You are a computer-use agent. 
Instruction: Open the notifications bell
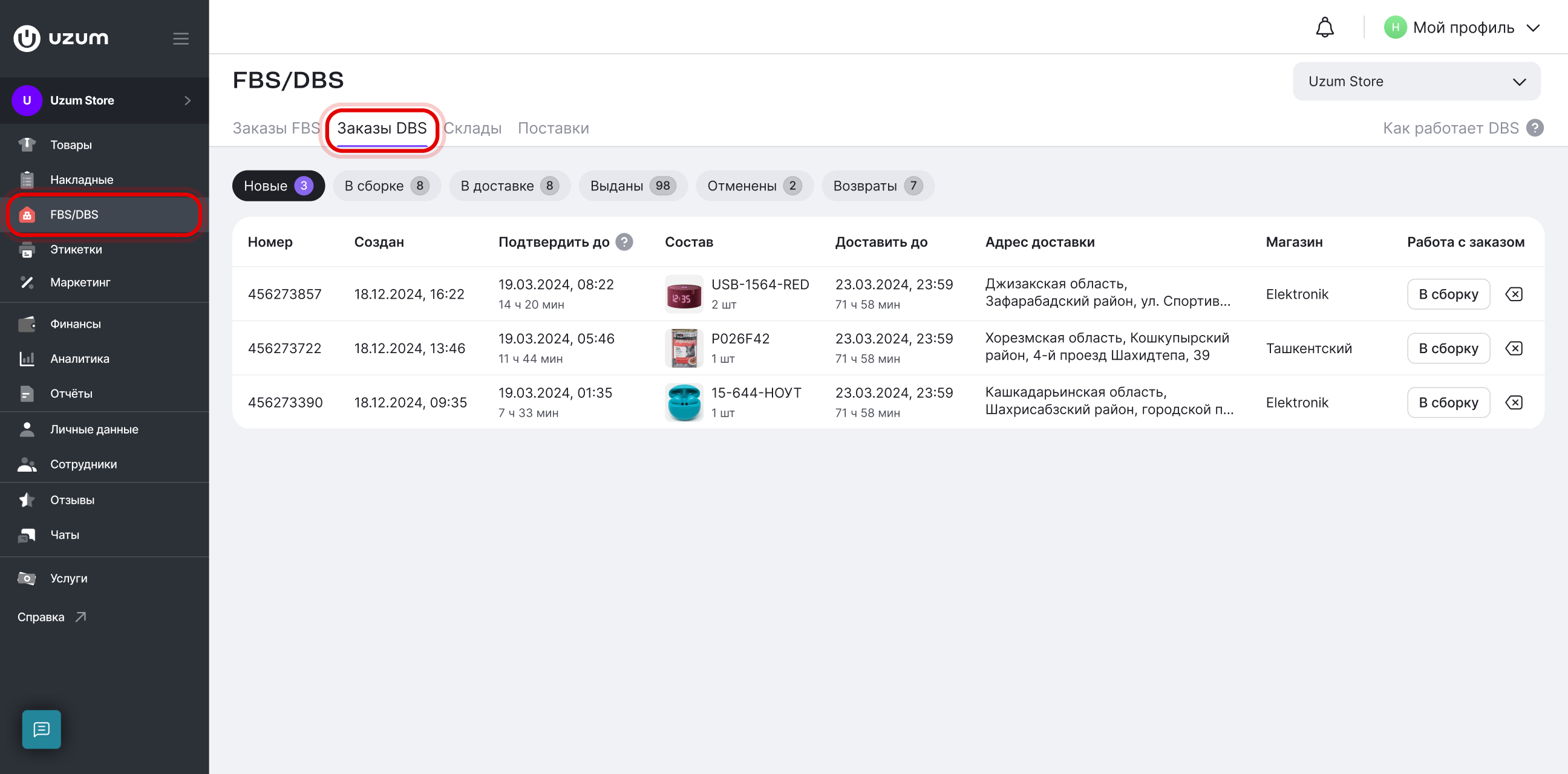(x=1325, y=28)
